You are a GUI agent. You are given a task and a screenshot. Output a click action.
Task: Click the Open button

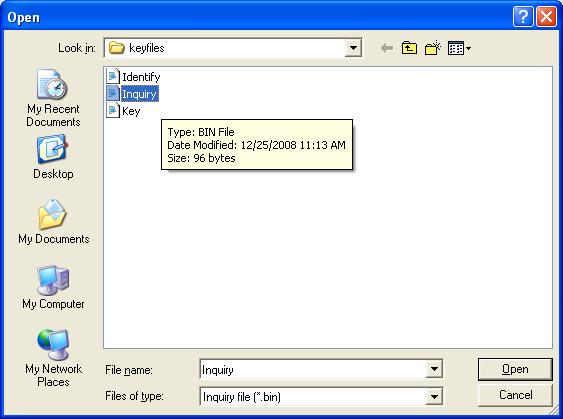(x=515, y=369)
